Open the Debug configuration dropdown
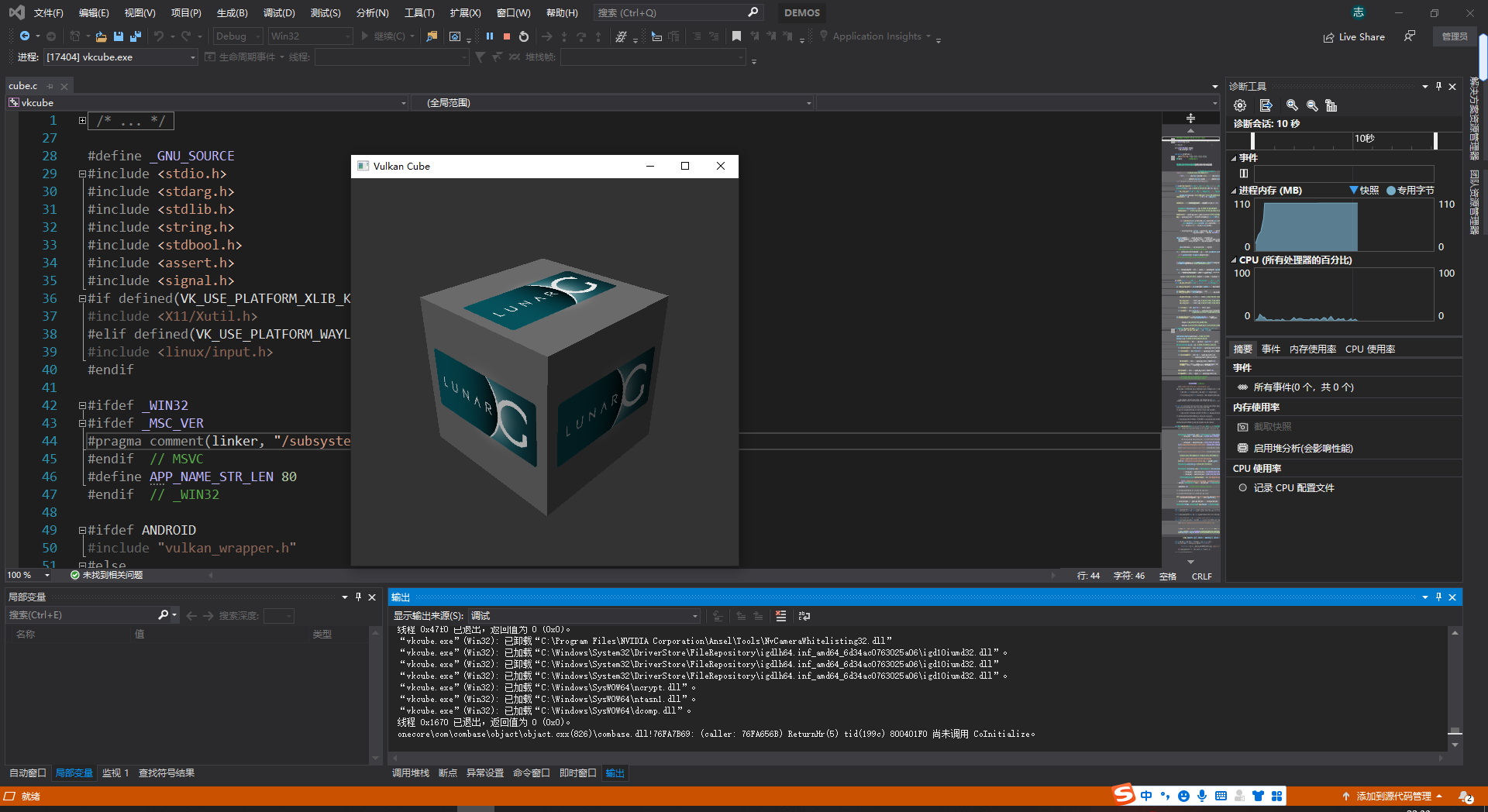Screen dimensions: 1488x812 tap(237, 36)
